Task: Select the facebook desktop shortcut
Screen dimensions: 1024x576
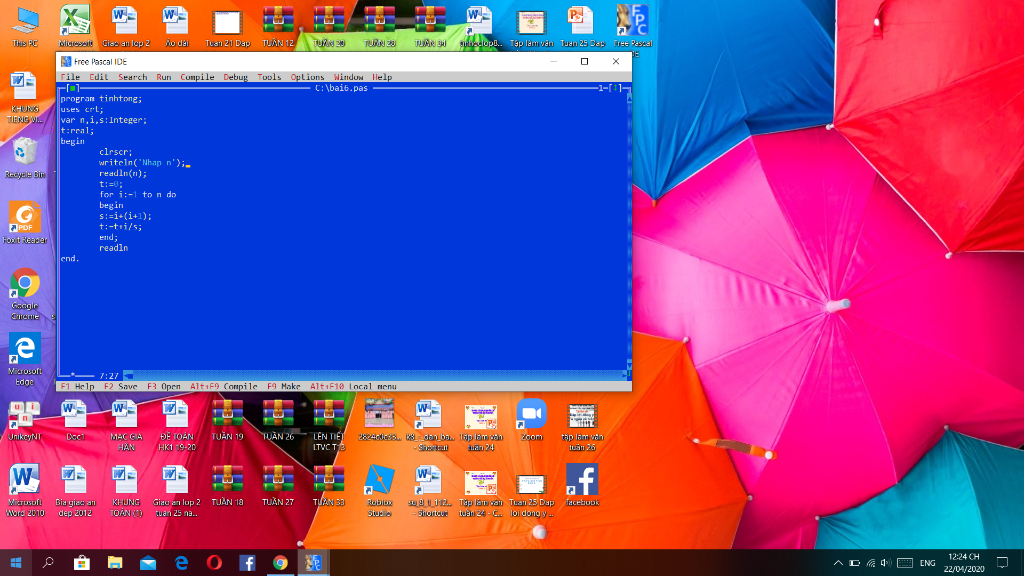Action: tap(582, 485)
